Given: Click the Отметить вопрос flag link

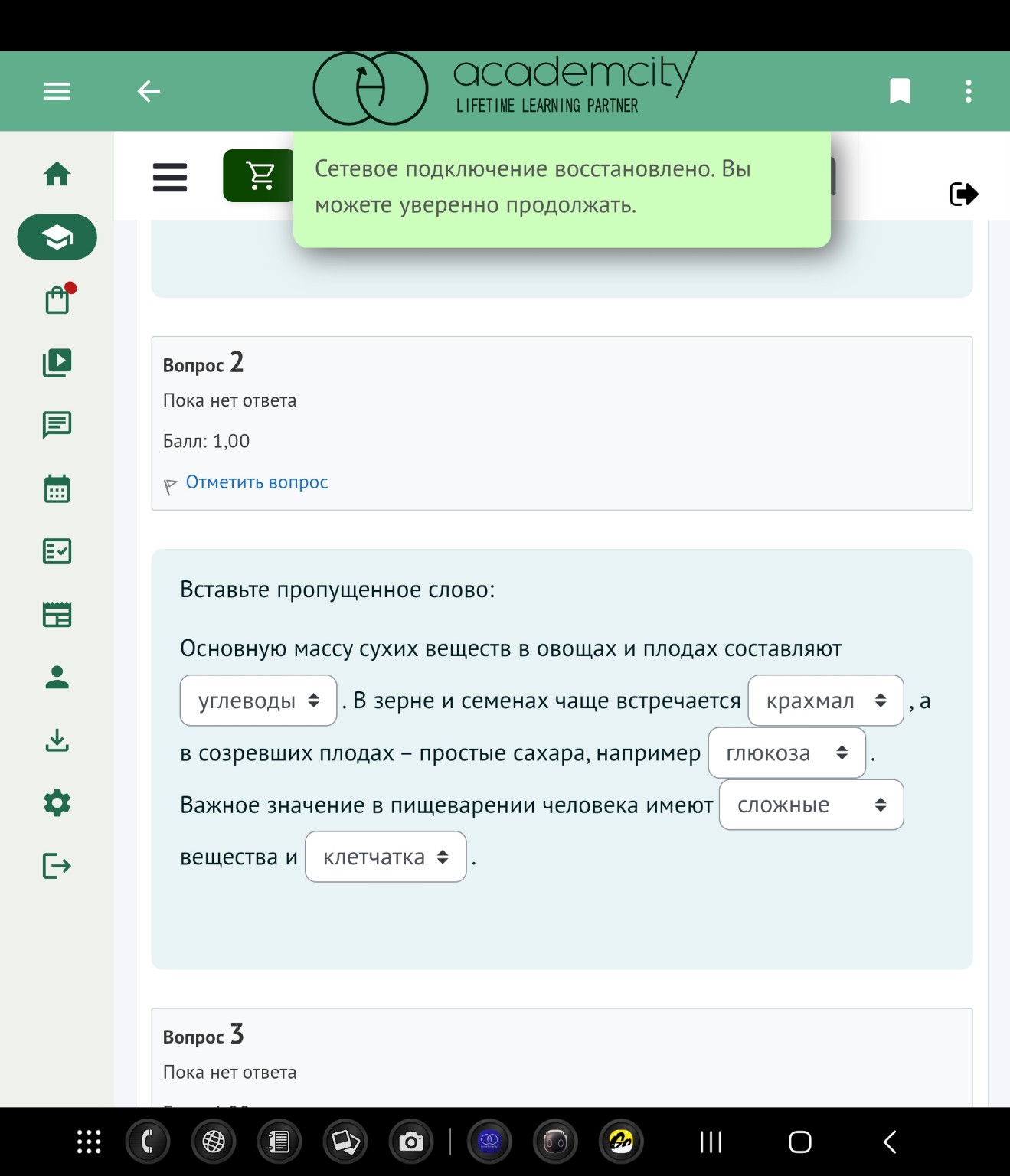Looking at the screenshot, I should tap(257, 482).
